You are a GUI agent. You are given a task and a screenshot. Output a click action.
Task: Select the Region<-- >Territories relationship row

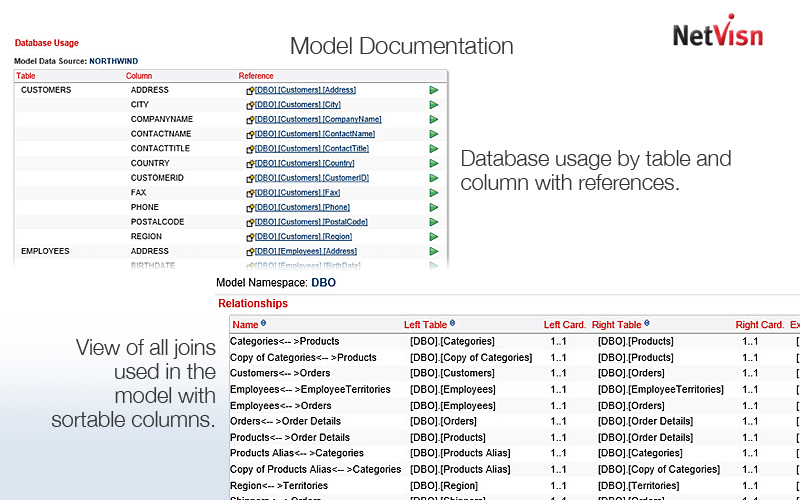(514, 486)
